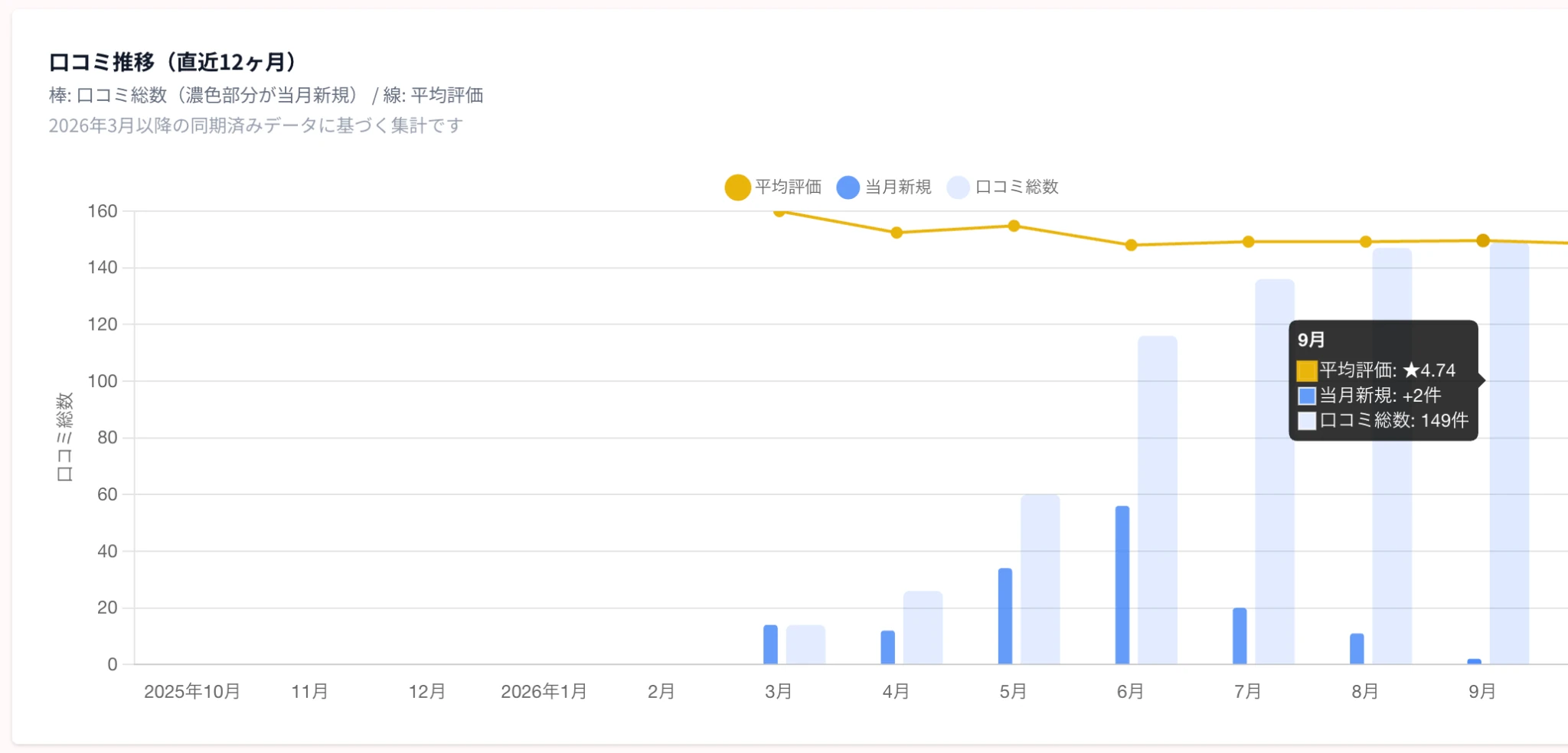The image size is (1568, 753).
Task: Click the y-axis value 100
Action: pos(103,381)
